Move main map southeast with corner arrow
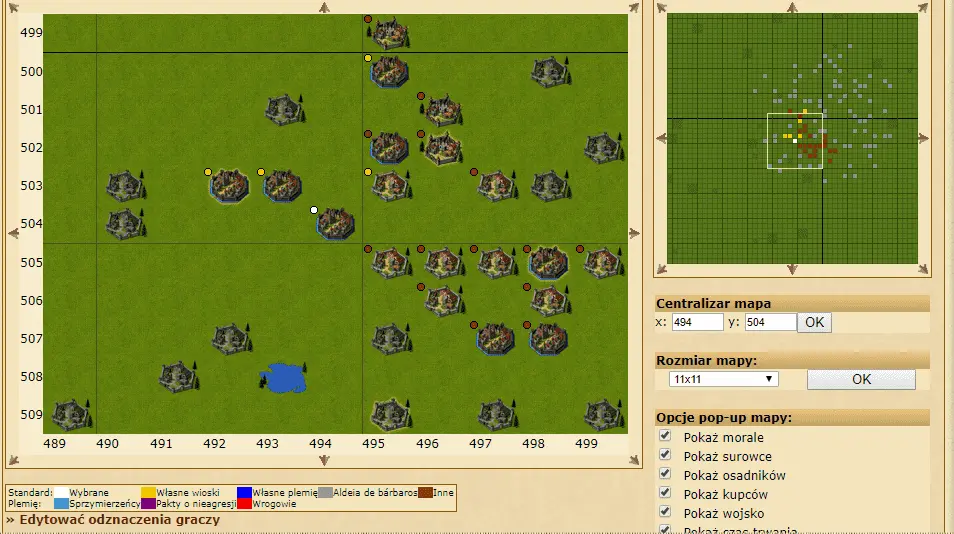Viewport: 954px width, 534px height. 634,460
